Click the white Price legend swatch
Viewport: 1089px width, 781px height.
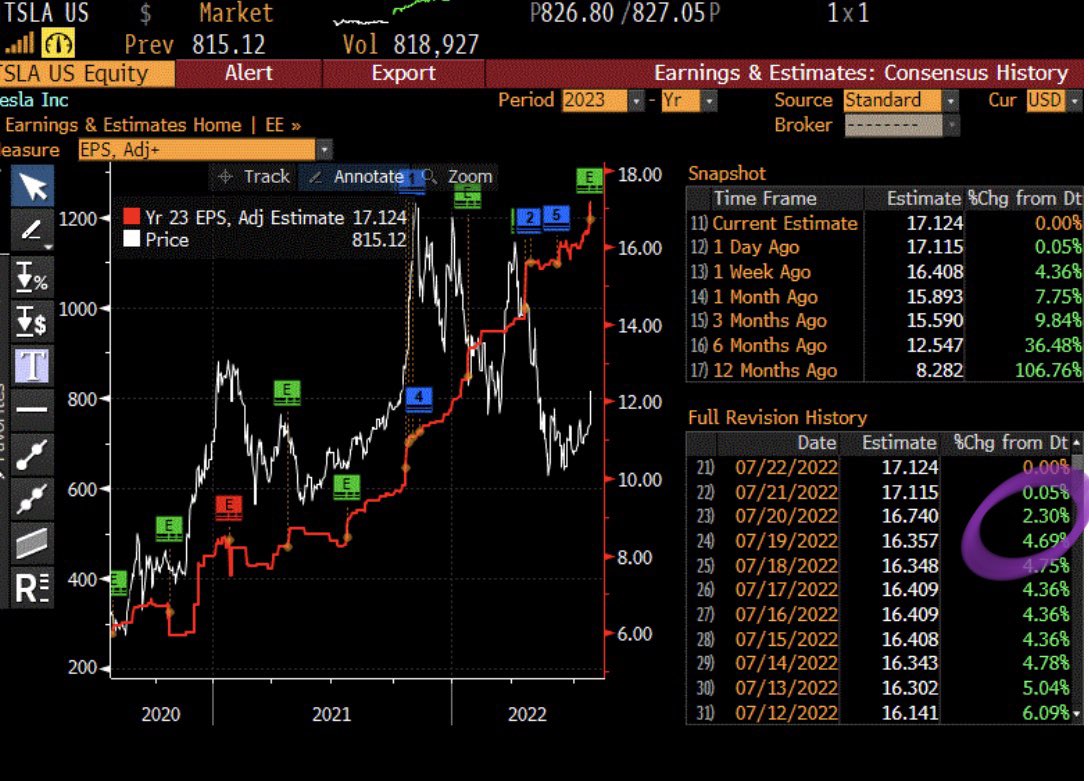point(131,239)
